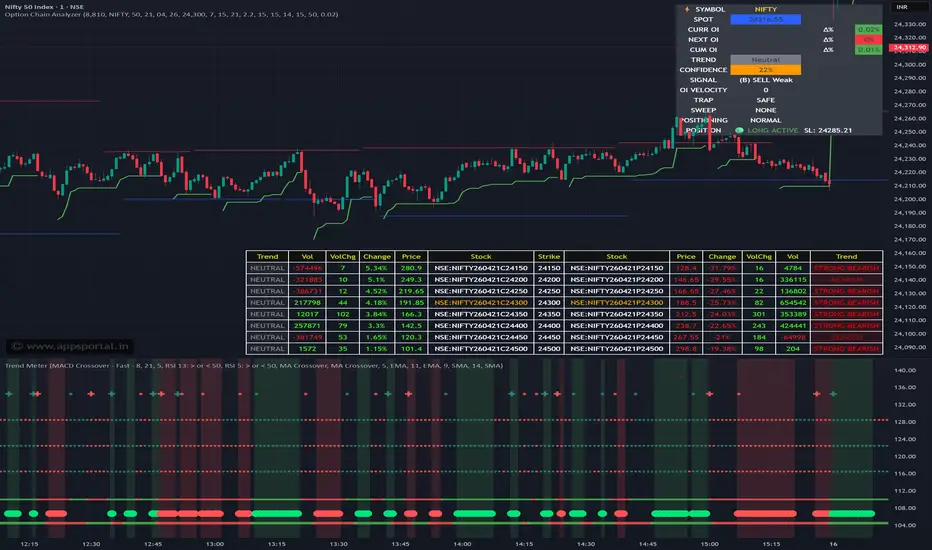932x550 pixels.
Task: Click the red 24,312.90 last price label
Action: [909, 48]
